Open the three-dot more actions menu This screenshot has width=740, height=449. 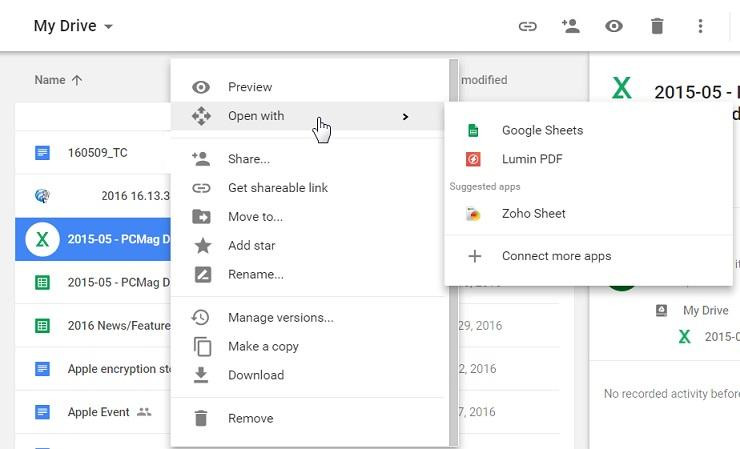coord(700,26)
